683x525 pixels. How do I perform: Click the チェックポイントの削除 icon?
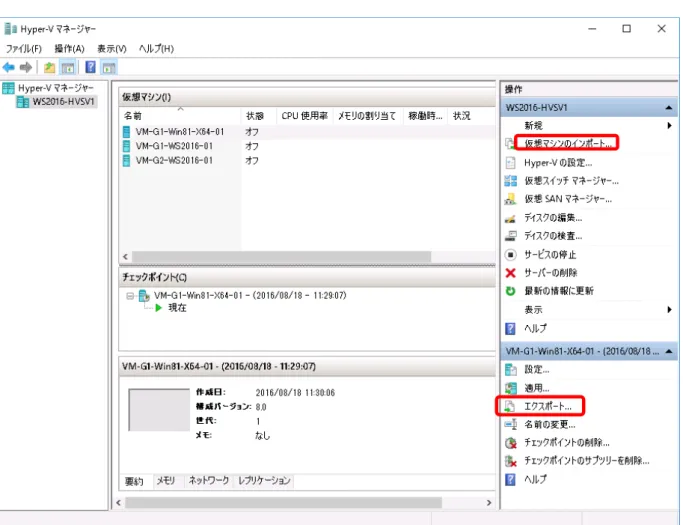(511, 443)
